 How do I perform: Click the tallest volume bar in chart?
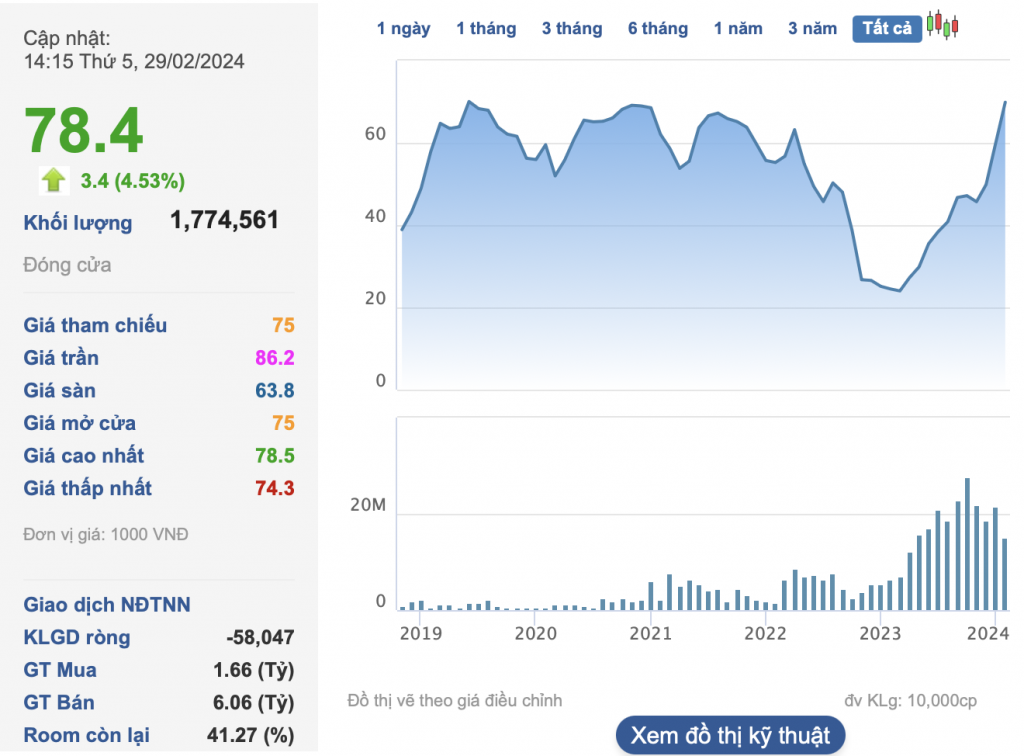coord(967,545)
